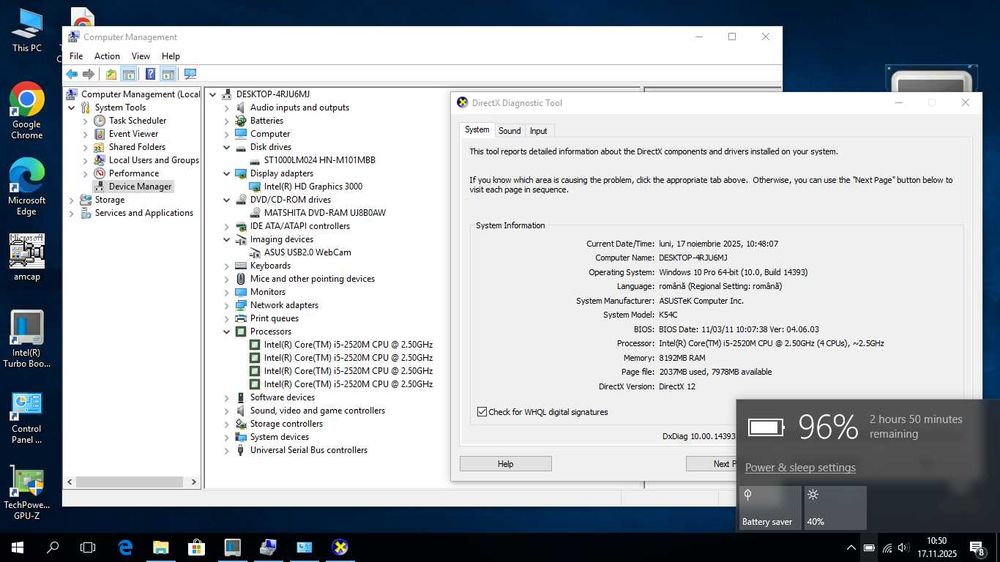Click the monitor icon at toolbar end
This screenshot has height=562, width=1000.
tap(190, 74)
